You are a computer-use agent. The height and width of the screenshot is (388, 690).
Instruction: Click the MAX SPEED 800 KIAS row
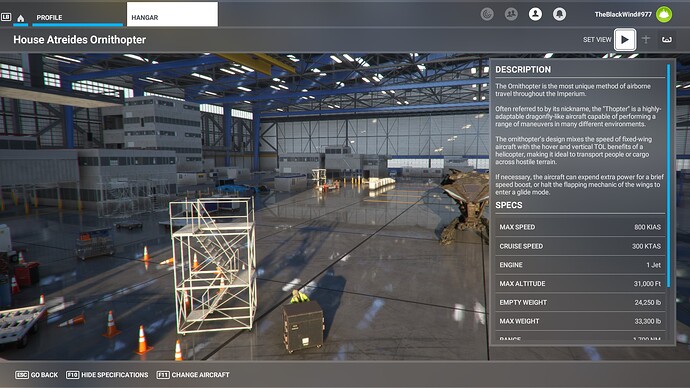pyautogui.click(x=580, y=227)
